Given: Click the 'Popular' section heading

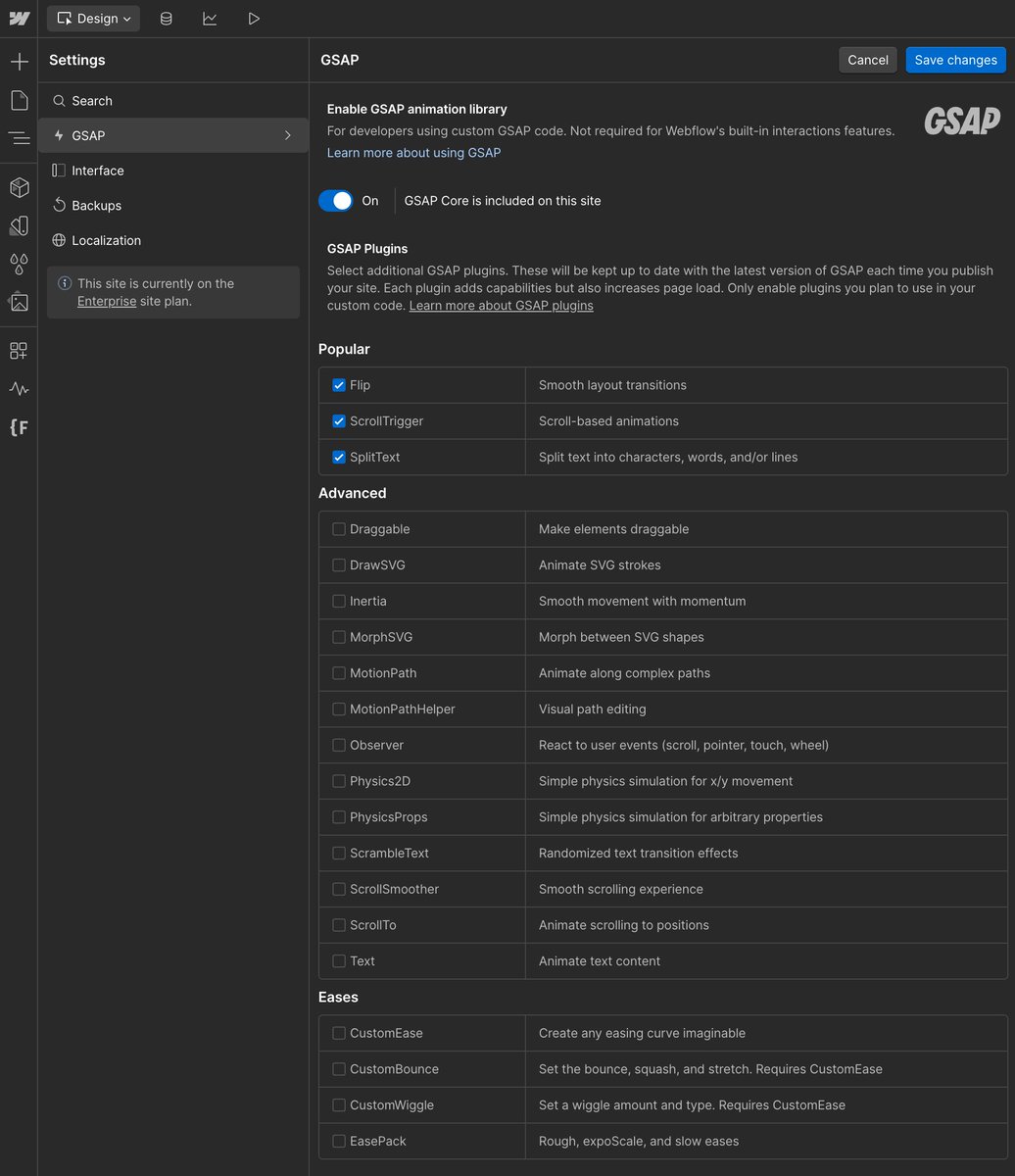Looking at the screenshot, I should [x=344, y=349].
